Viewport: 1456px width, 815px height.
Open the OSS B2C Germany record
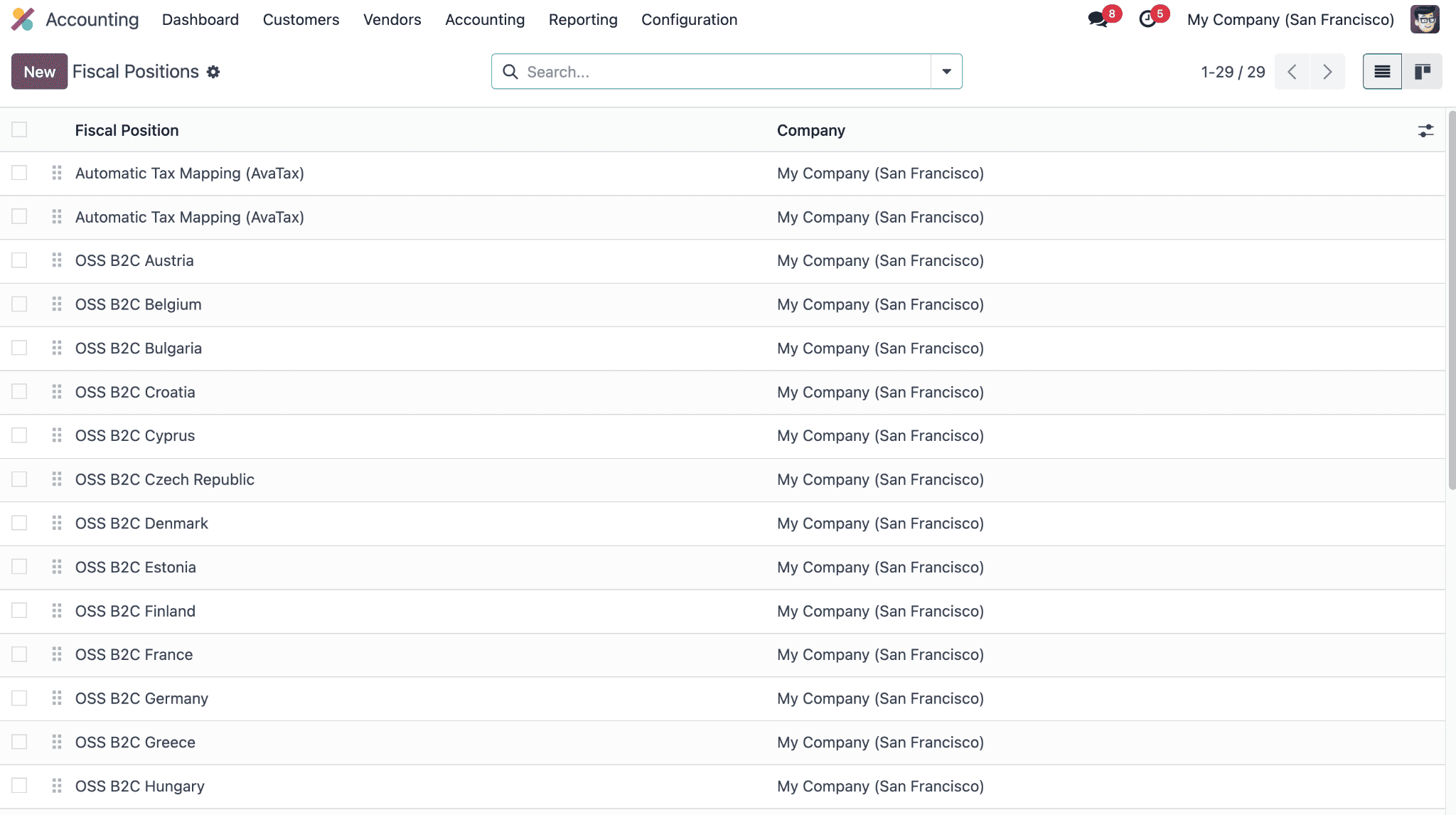pos(141,698)
